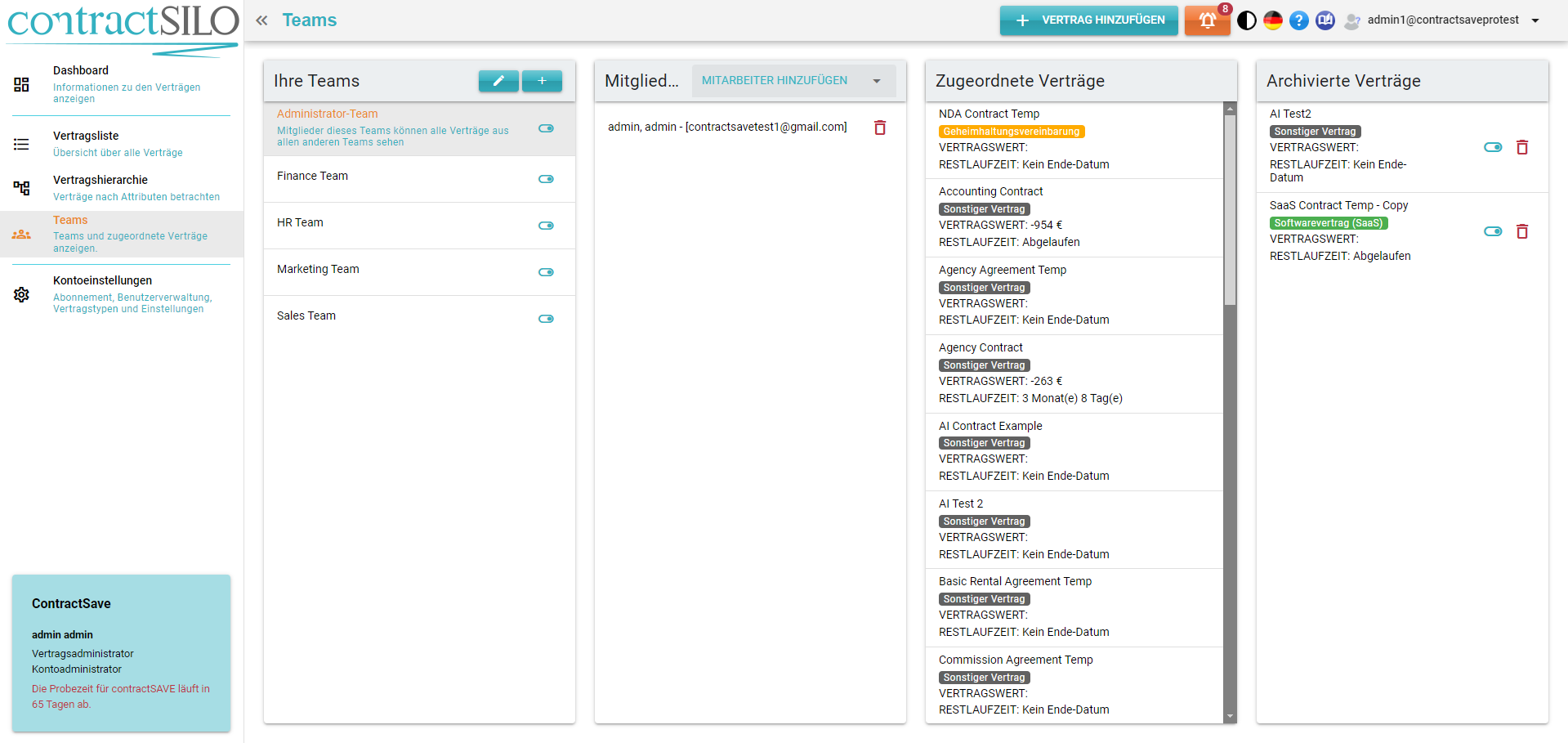Delete member admin admin with trash icon
1568x743 pixels.
880,128
